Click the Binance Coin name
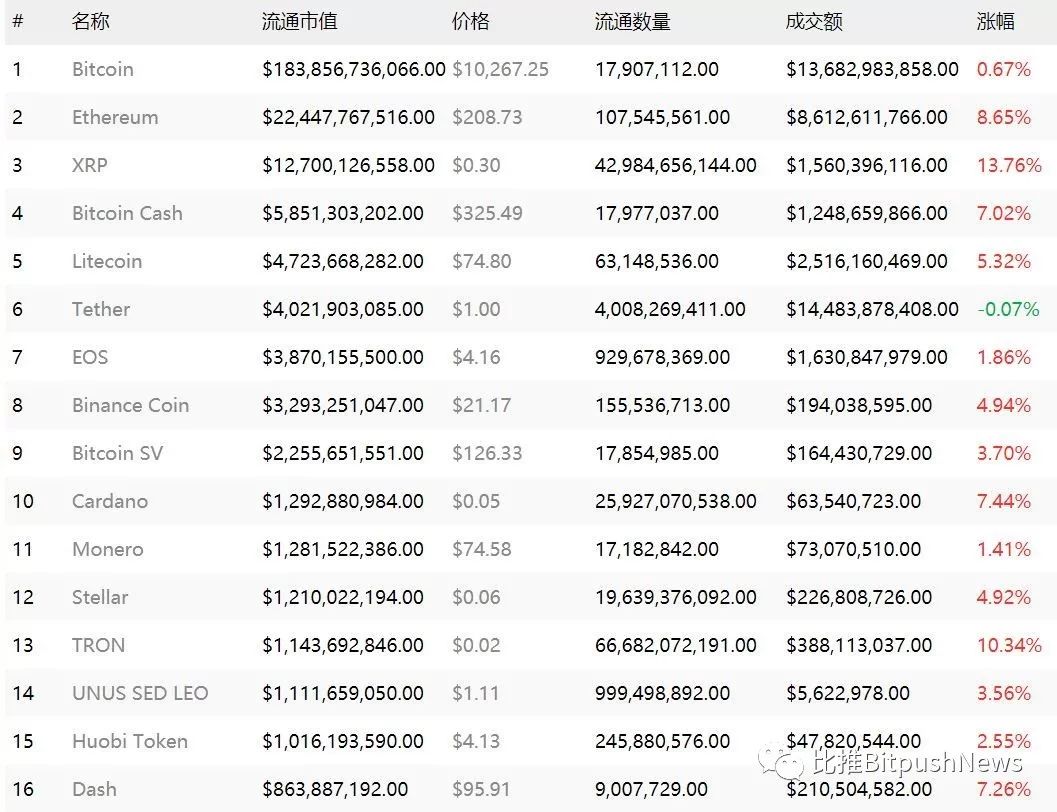The image size is (1057, 812). coord(130,405)
